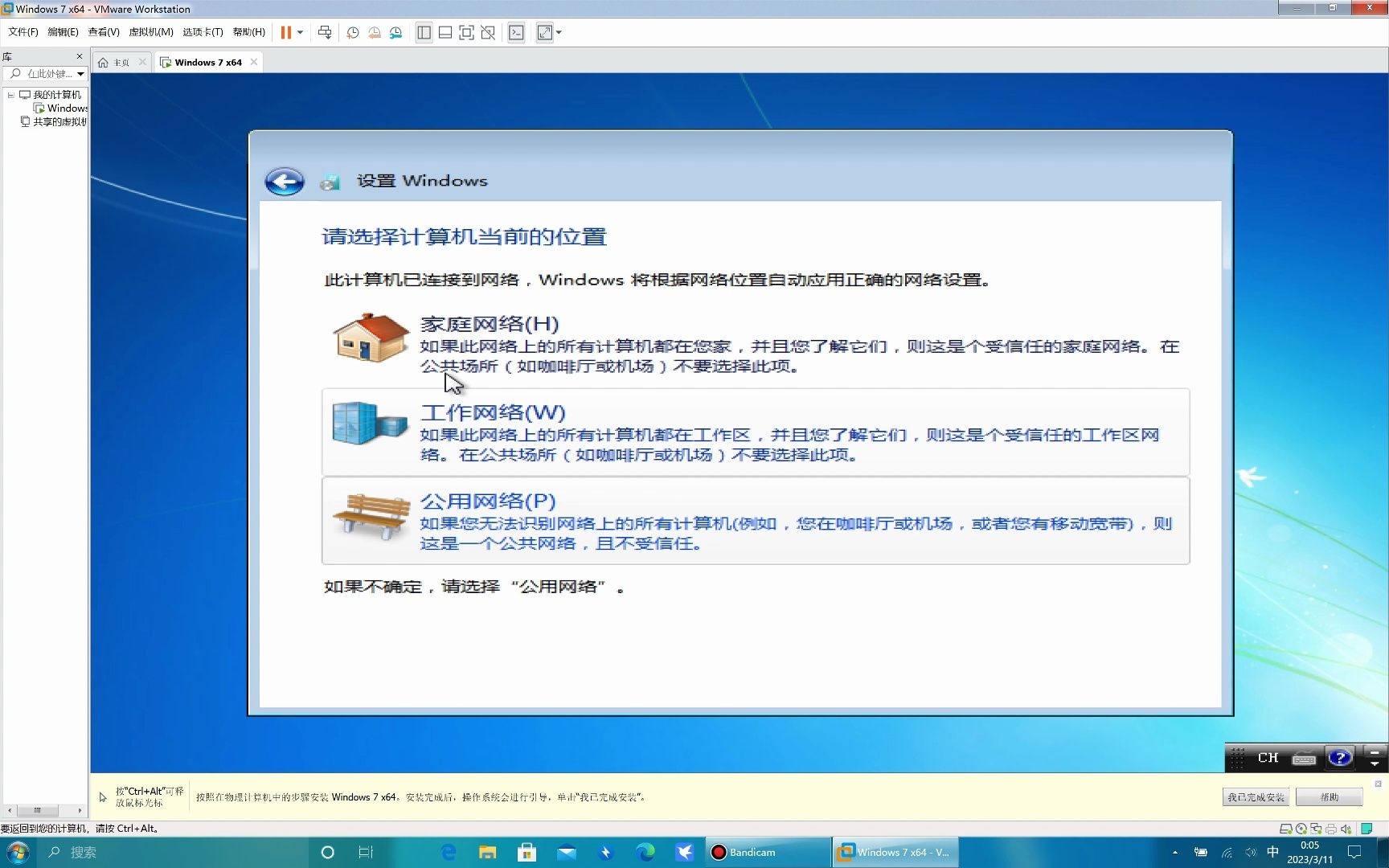Open the stretch display dropdown arrow
Image resolution: width=1389 pixels, height=868 pixels.
click(x=559, y=33)
